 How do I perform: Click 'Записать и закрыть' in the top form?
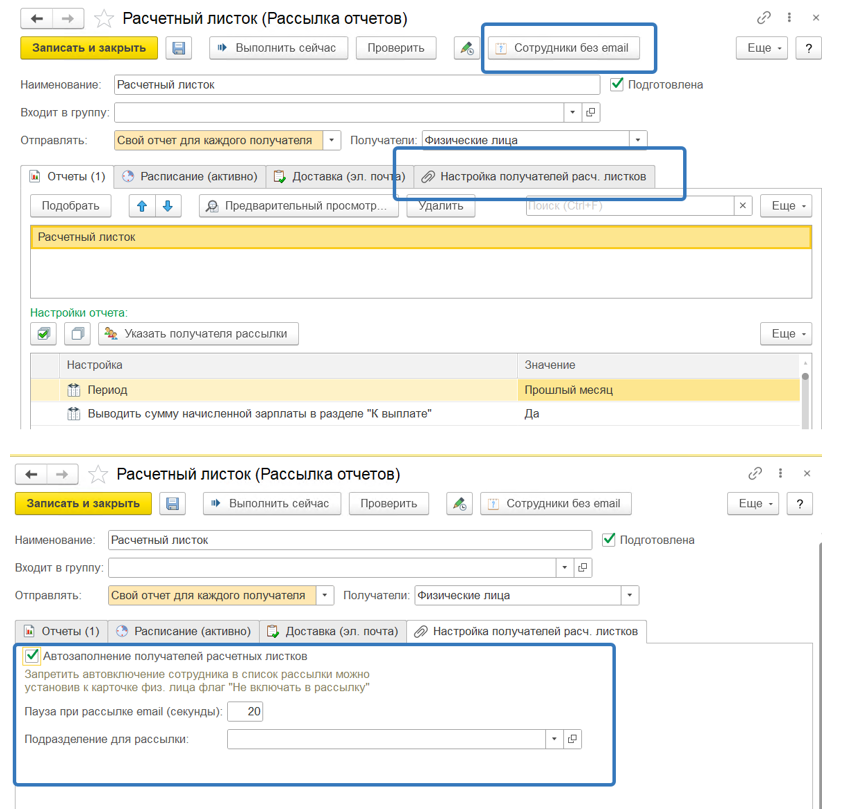tap(89, 48)
